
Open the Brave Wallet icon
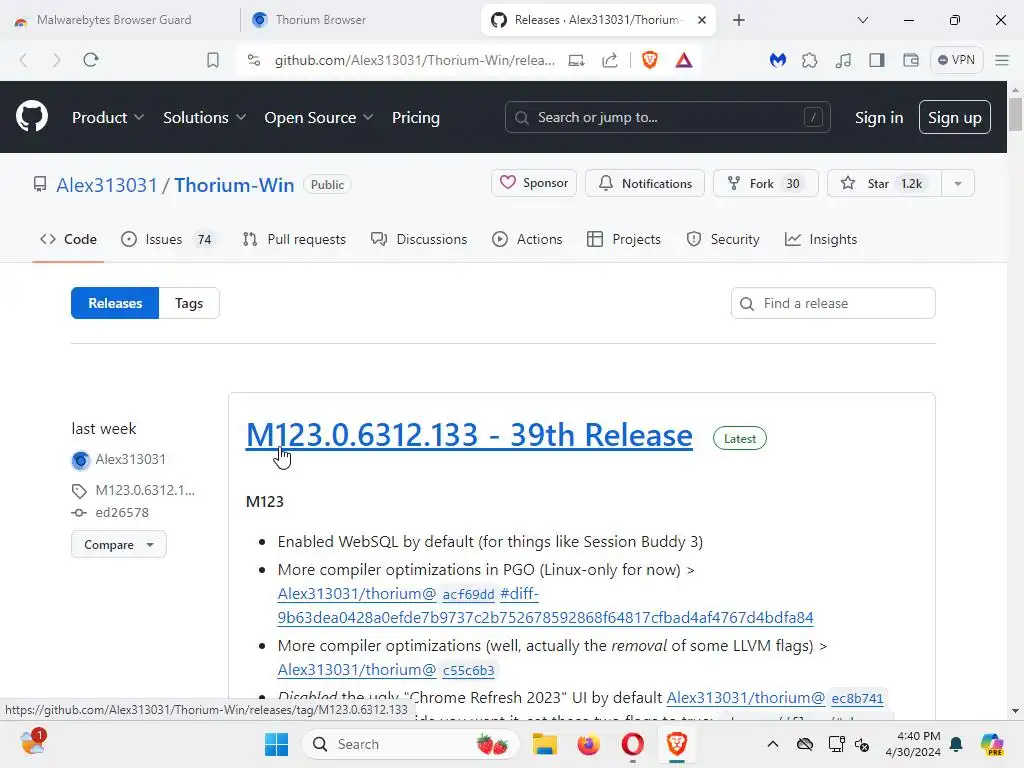click(910, 60)
